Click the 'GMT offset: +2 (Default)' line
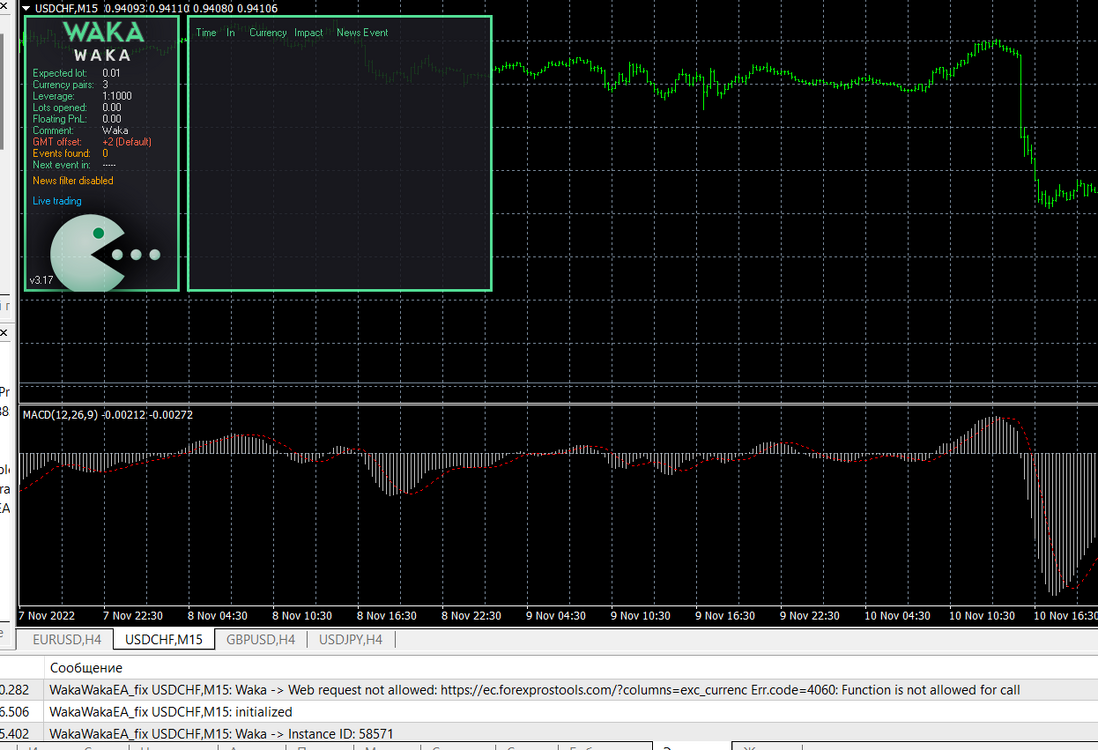 (92, 142)
